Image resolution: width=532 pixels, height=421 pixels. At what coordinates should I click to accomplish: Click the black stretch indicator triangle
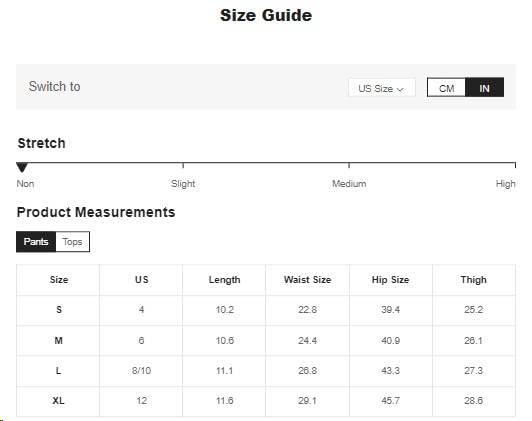coord(22,167)
